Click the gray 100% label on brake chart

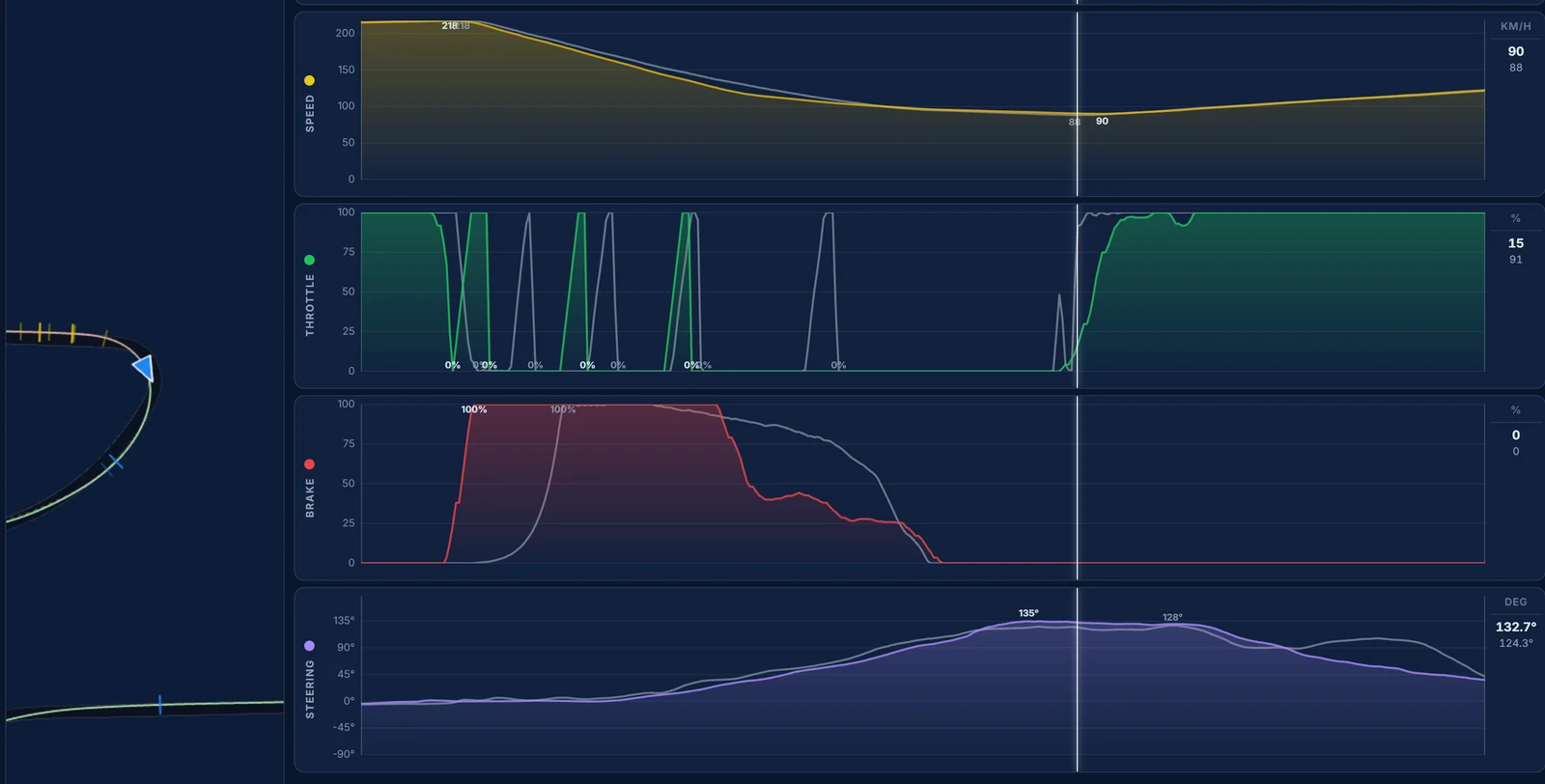(x=563, y=409)
